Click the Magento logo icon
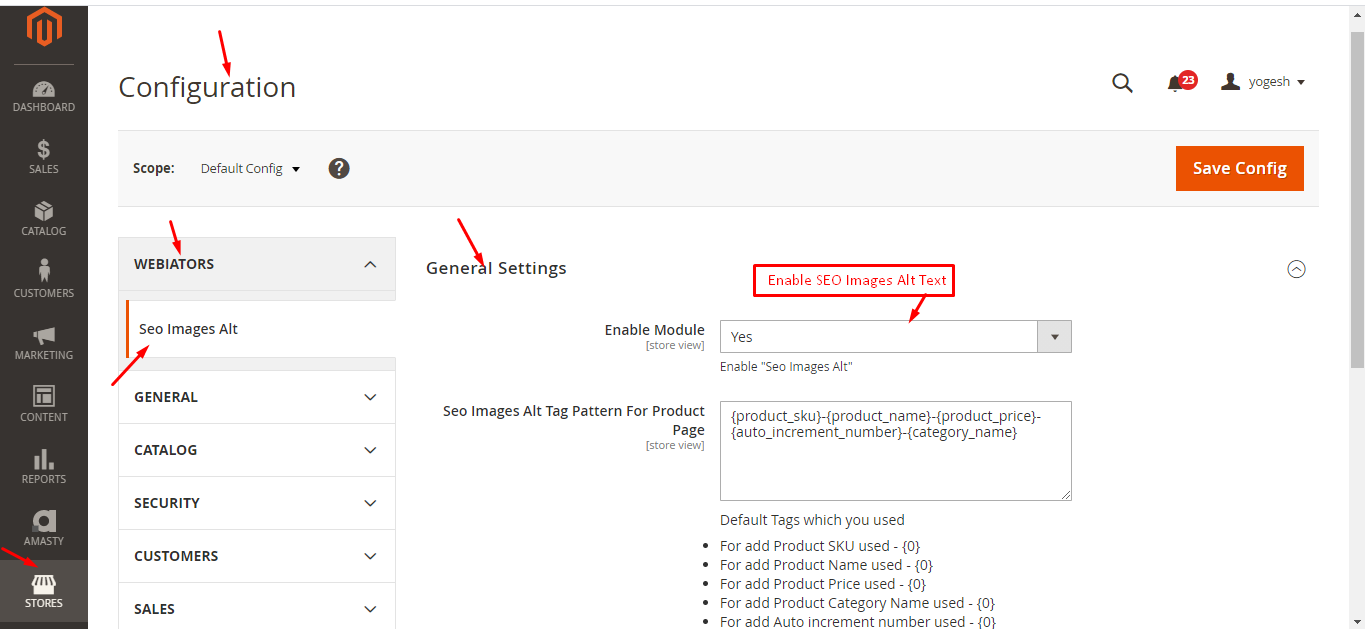 44,27
